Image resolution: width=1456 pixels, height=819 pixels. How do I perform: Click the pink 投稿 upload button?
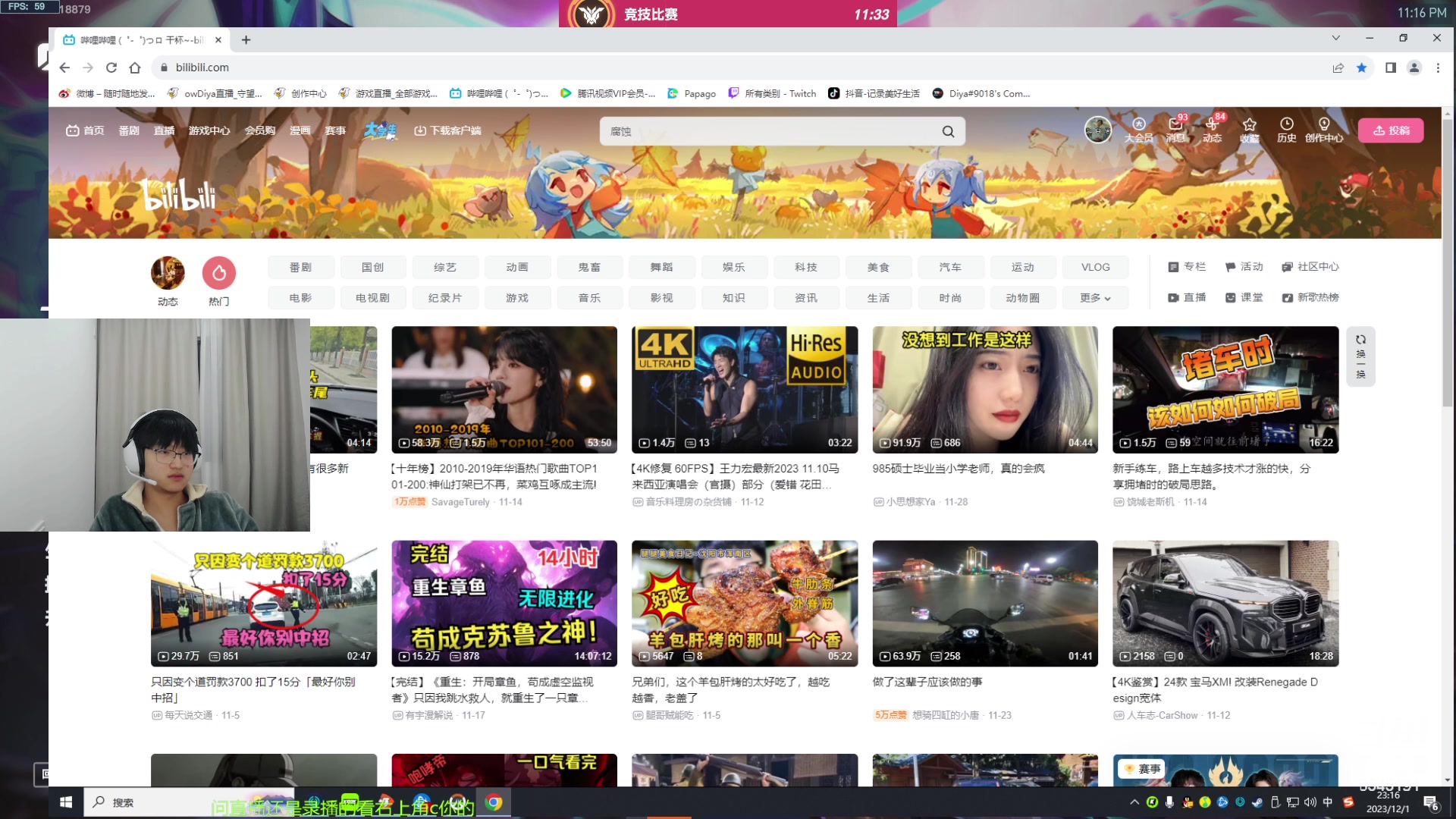click(1391, 130)
